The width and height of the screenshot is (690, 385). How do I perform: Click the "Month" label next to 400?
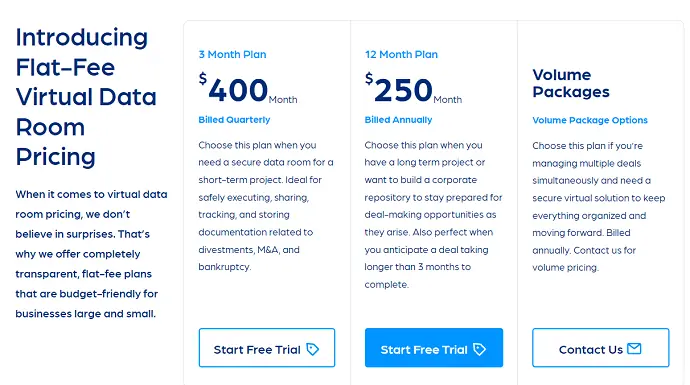click(283, 100)
